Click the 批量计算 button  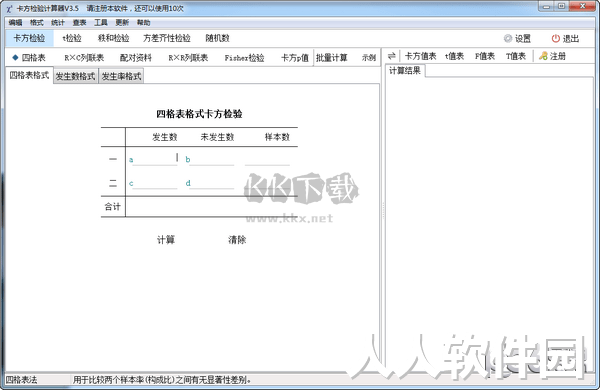[x=331, y=58]
